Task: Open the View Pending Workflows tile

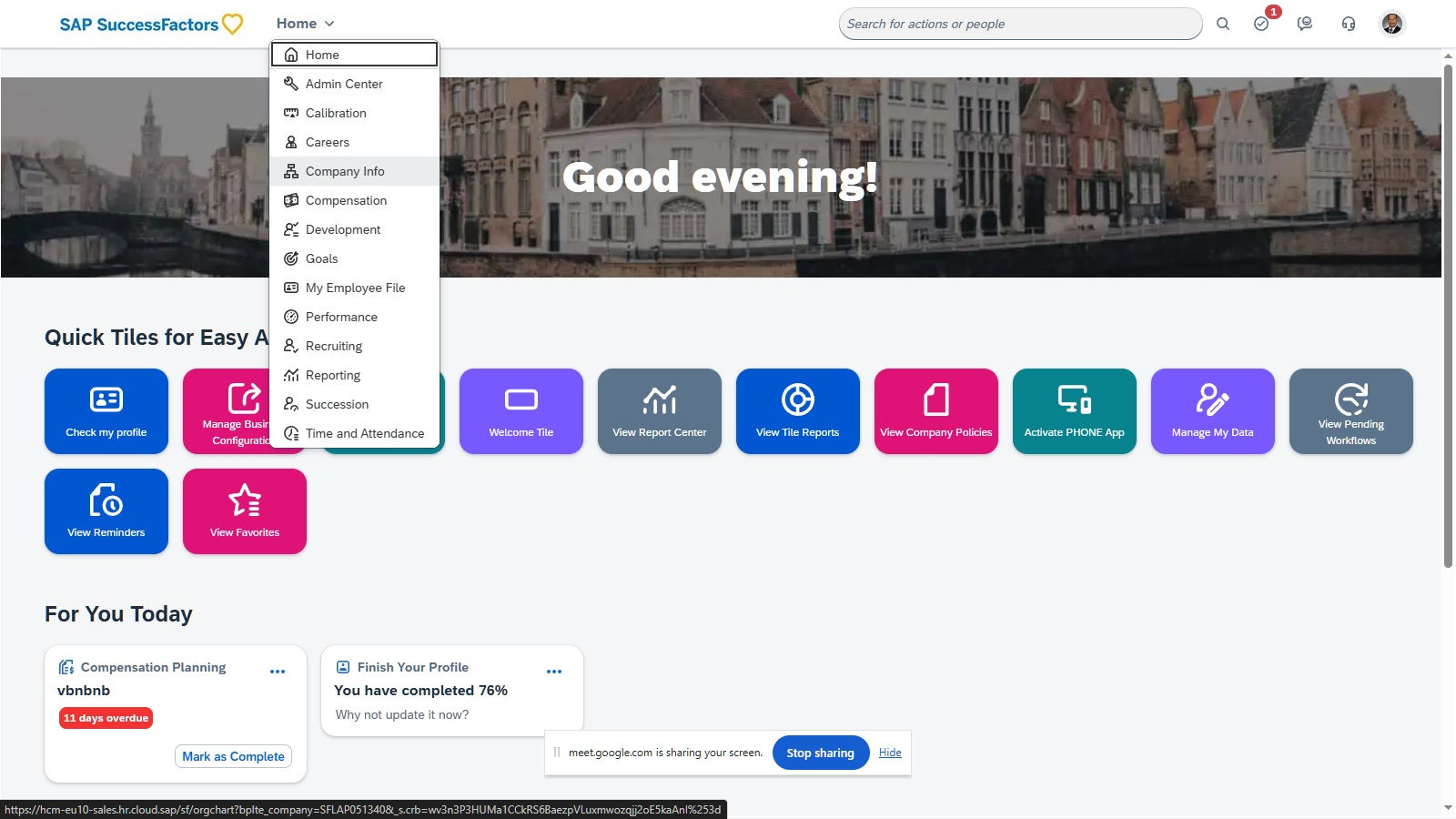Action: pos(1351,411)
